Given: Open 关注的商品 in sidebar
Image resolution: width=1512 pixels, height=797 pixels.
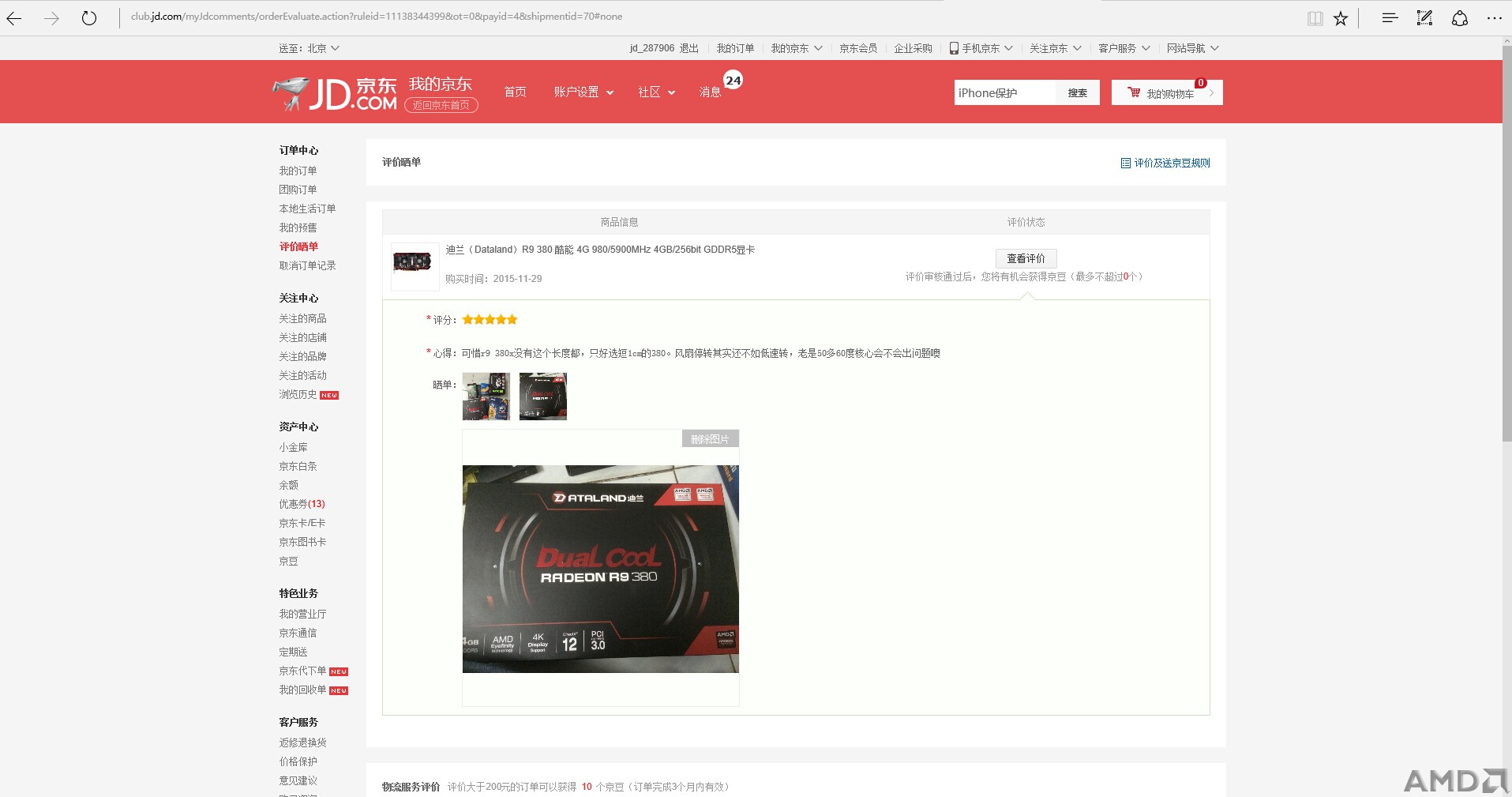Looking at the screenshot, I should (x=302, y=318).
